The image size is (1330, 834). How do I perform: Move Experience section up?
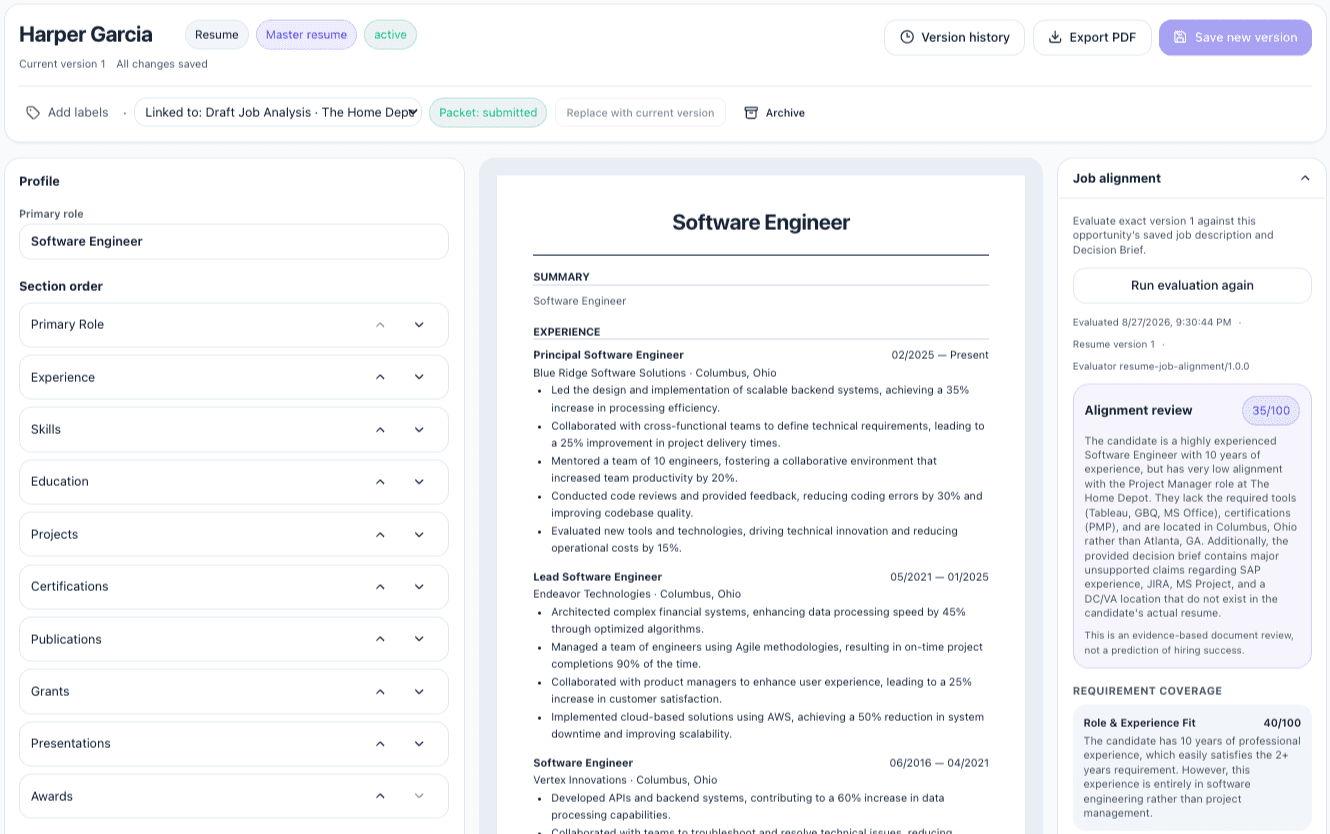point(380,377)
